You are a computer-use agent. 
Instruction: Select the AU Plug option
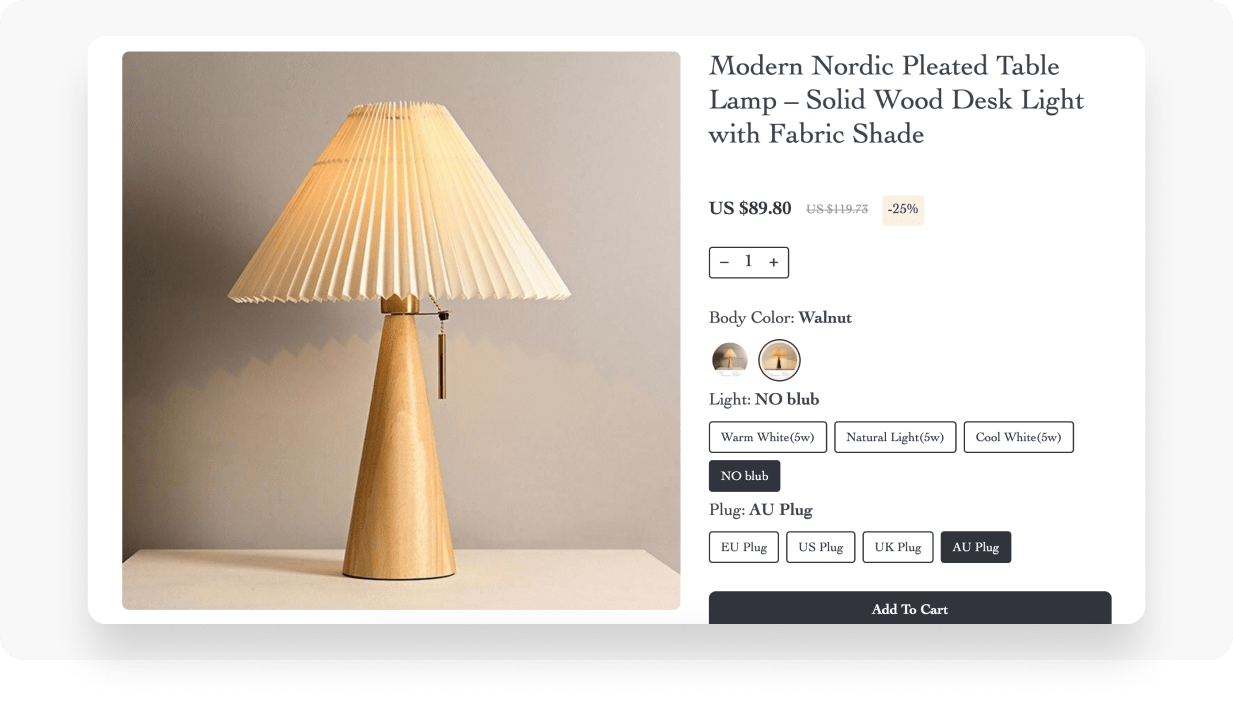pyautogui.click(x=976, y=547)
